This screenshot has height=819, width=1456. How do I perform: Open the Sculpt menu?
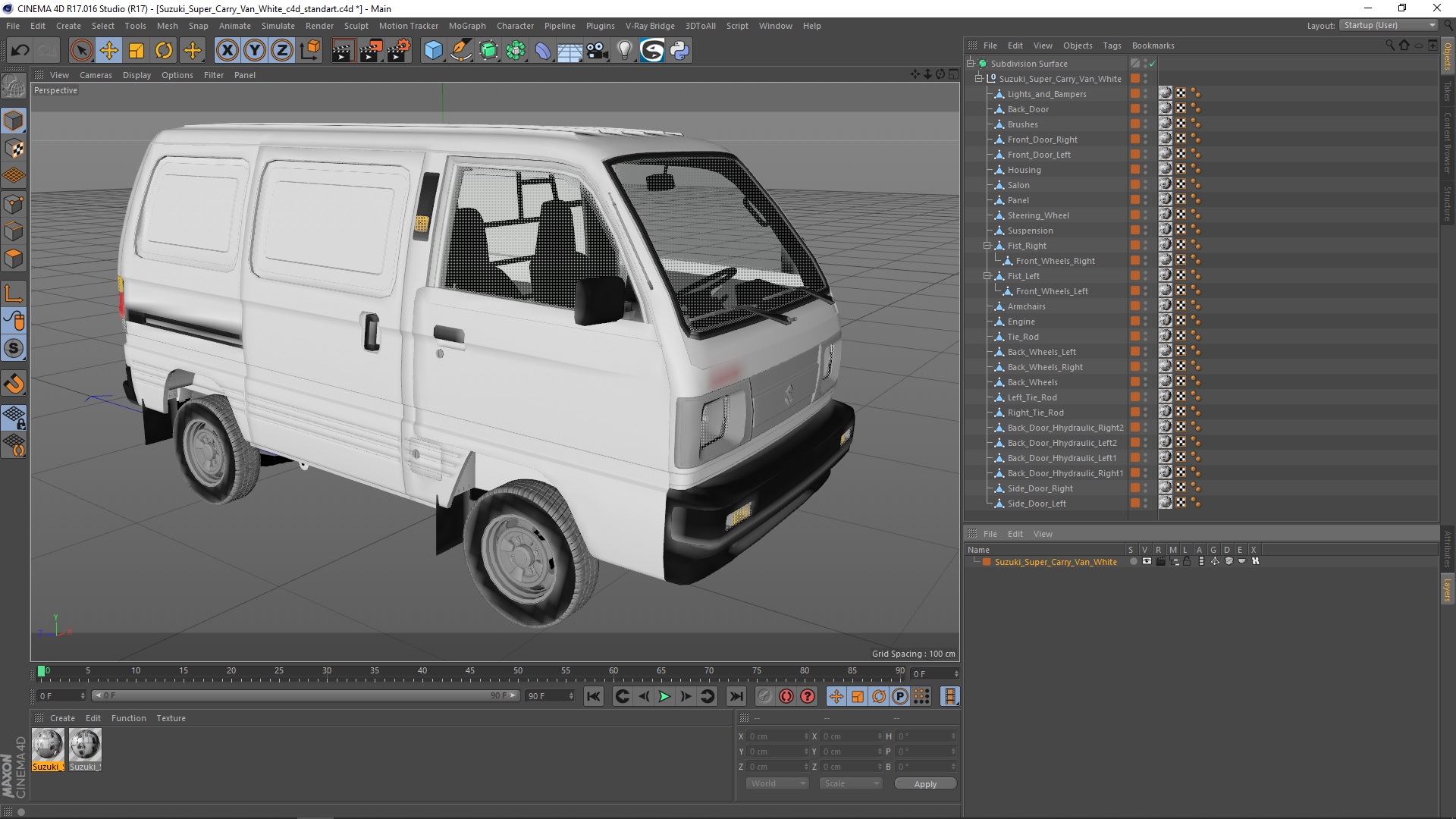click(356, 26)
